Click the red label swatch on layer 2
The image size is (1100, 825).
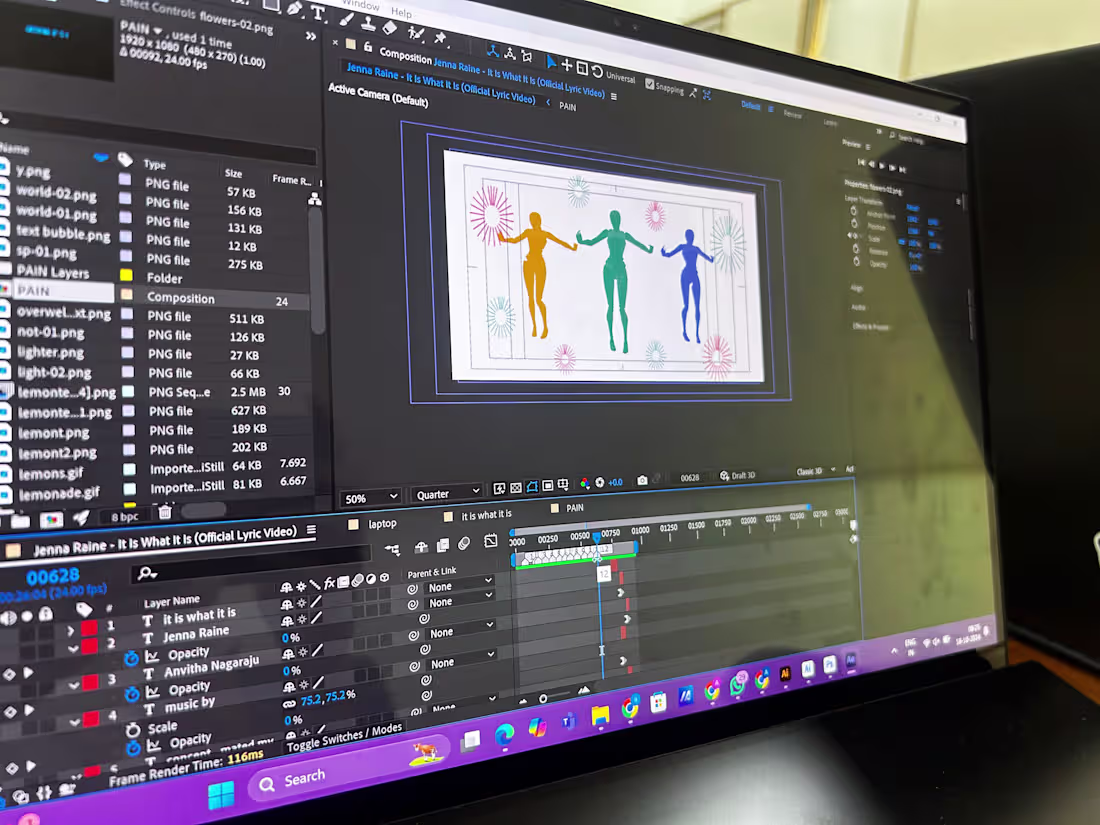coord(89,646)
